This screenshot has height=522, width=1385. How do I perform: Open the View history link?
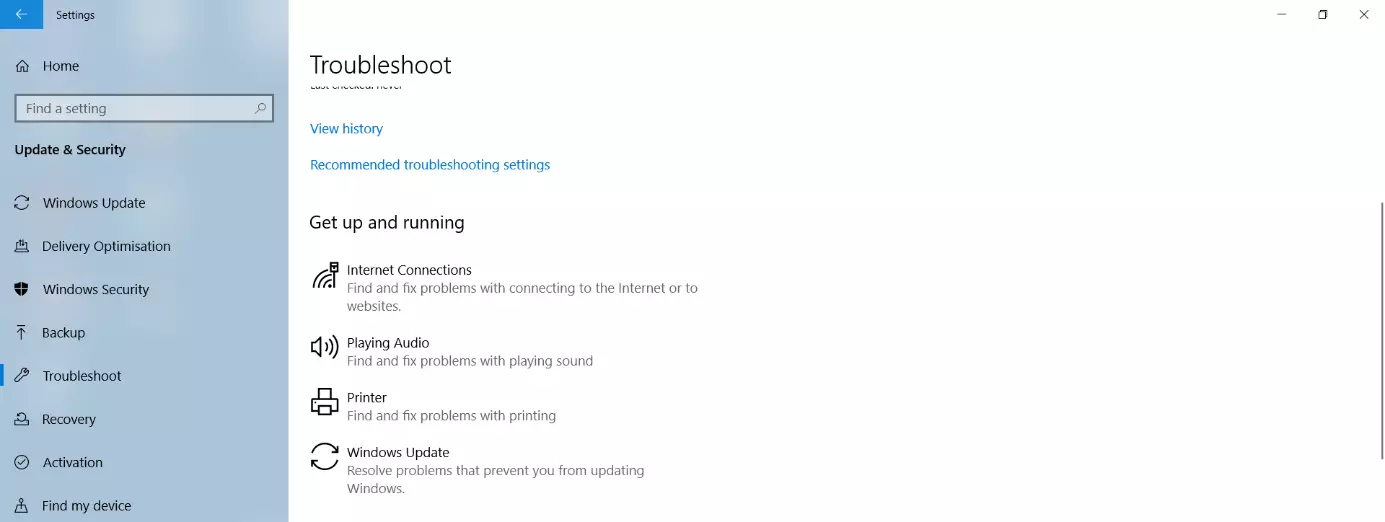point(346,129)
